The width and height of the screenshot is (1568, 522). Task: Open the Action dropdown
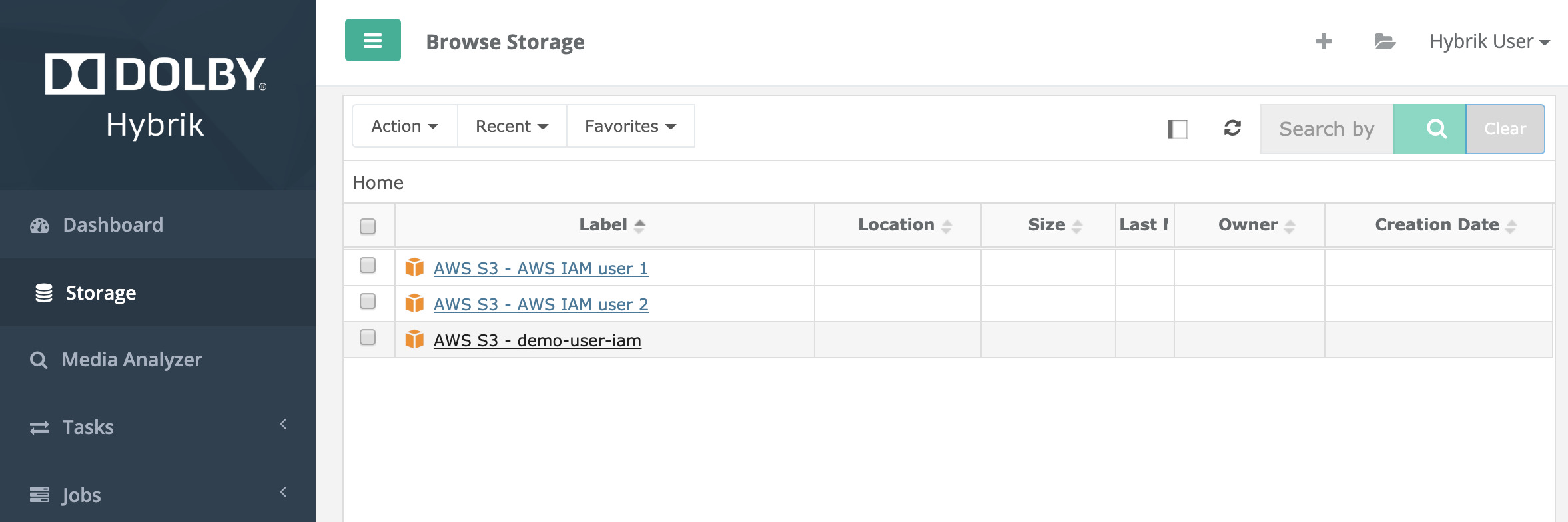coord(404,126)
